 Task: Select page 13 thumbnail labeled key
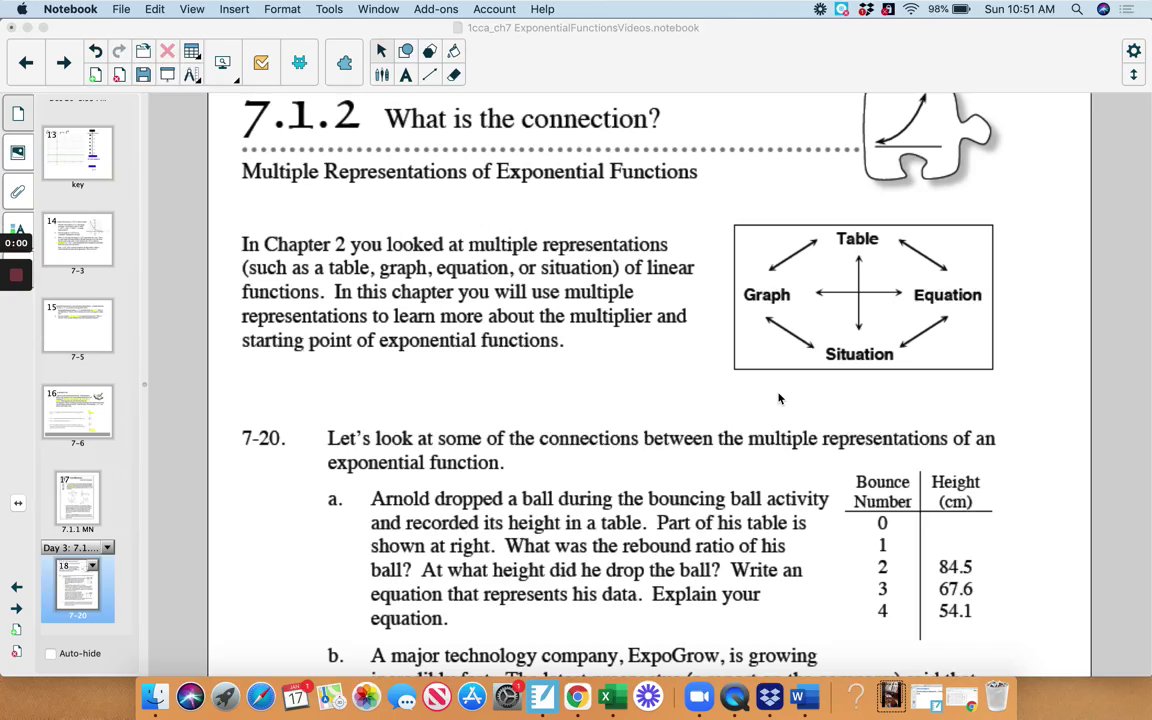tap(78, 153)
